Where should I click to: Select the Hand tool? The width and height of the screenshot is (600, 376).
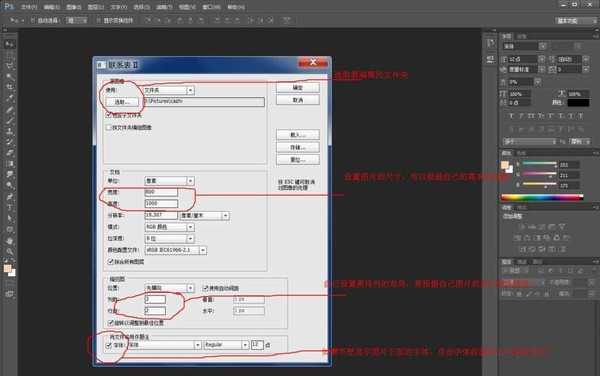pyautogui.click(x=9, y=241)
